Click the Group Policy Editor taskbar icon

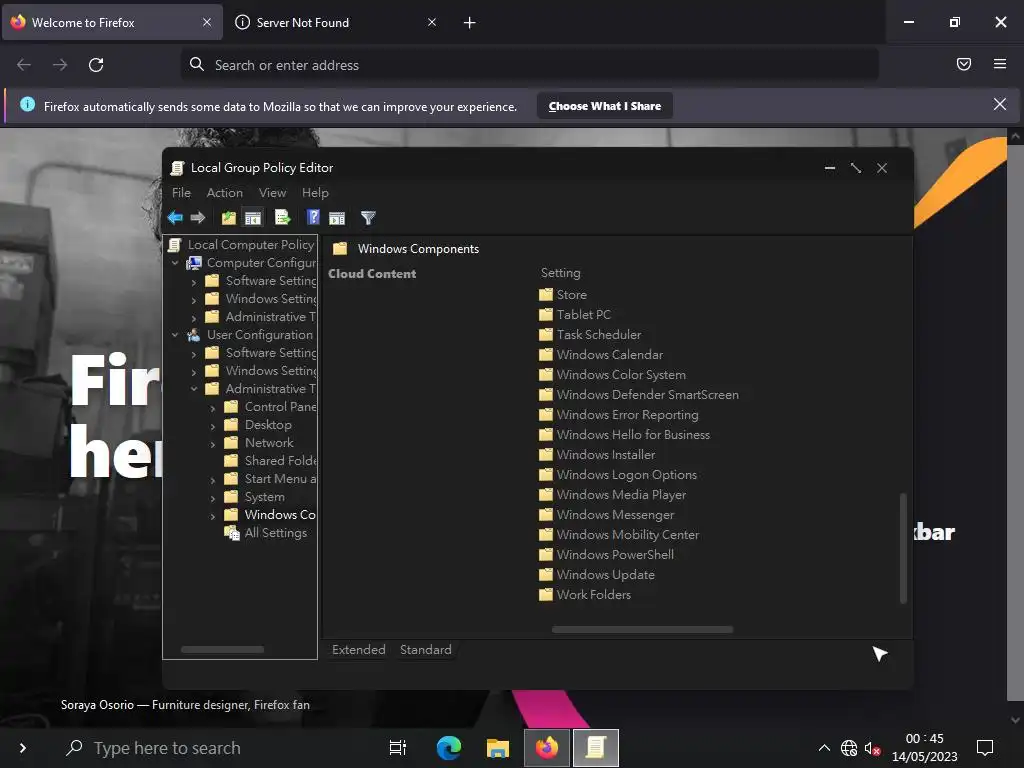coord(596,747)
